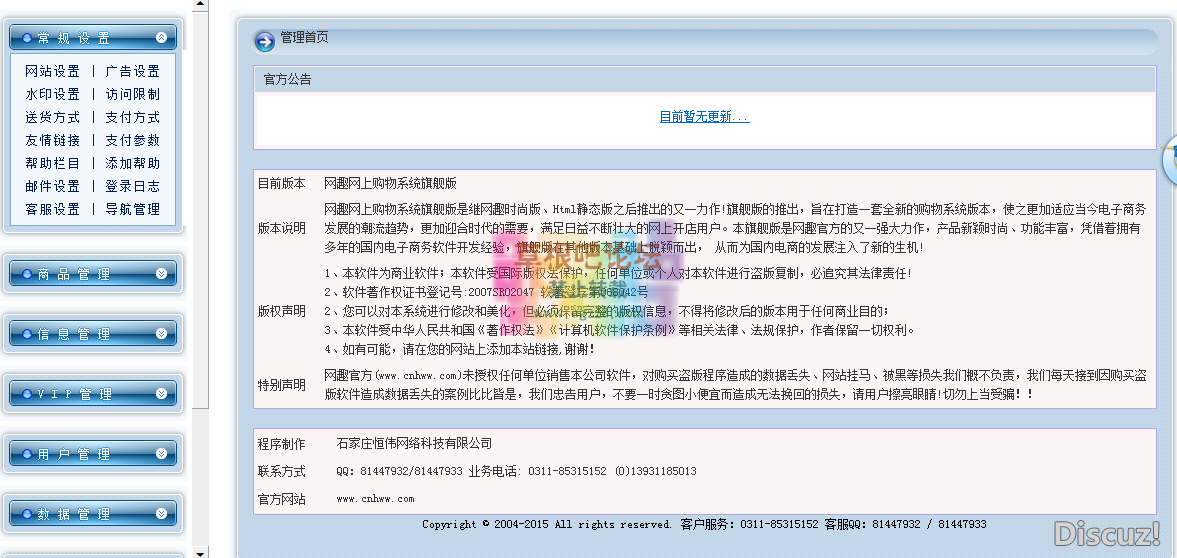The height and width of the screenshot is (558, 1177).
Task: Click the sidebar scrollbar down arrow
Action: click(200, 553)
